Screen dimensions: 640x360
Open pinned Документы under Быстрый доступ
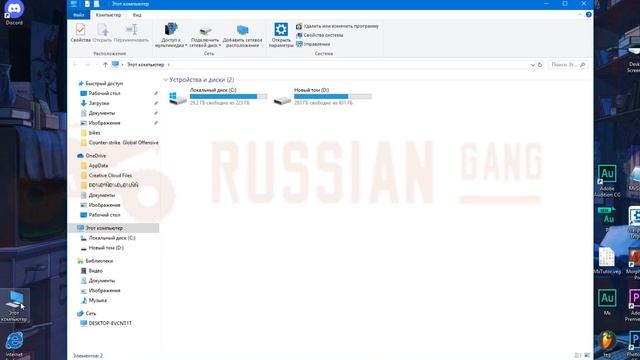(x=102, y=113)
